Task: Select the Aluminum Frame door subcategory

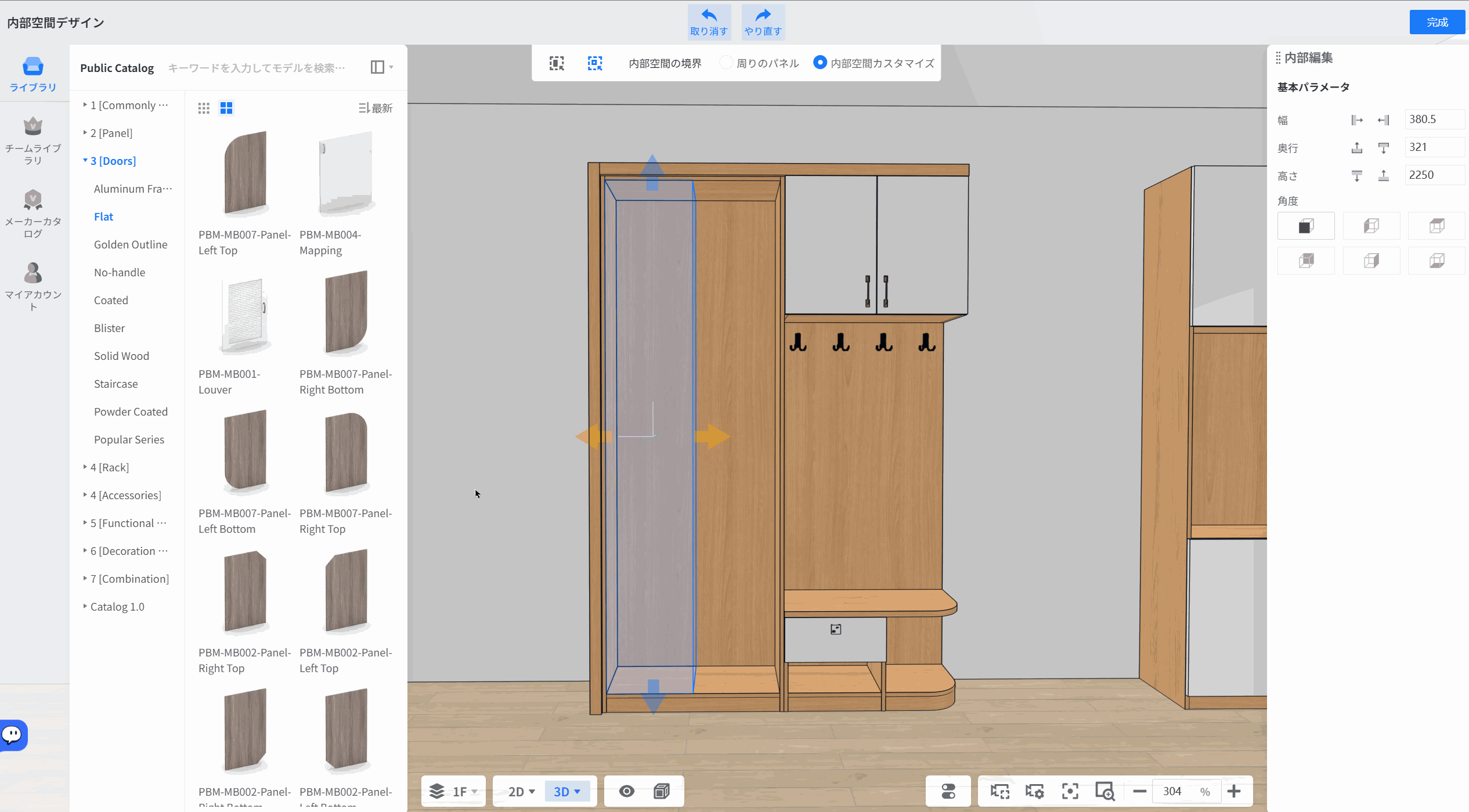Action: pyautogui.click(x=133, y=189)
